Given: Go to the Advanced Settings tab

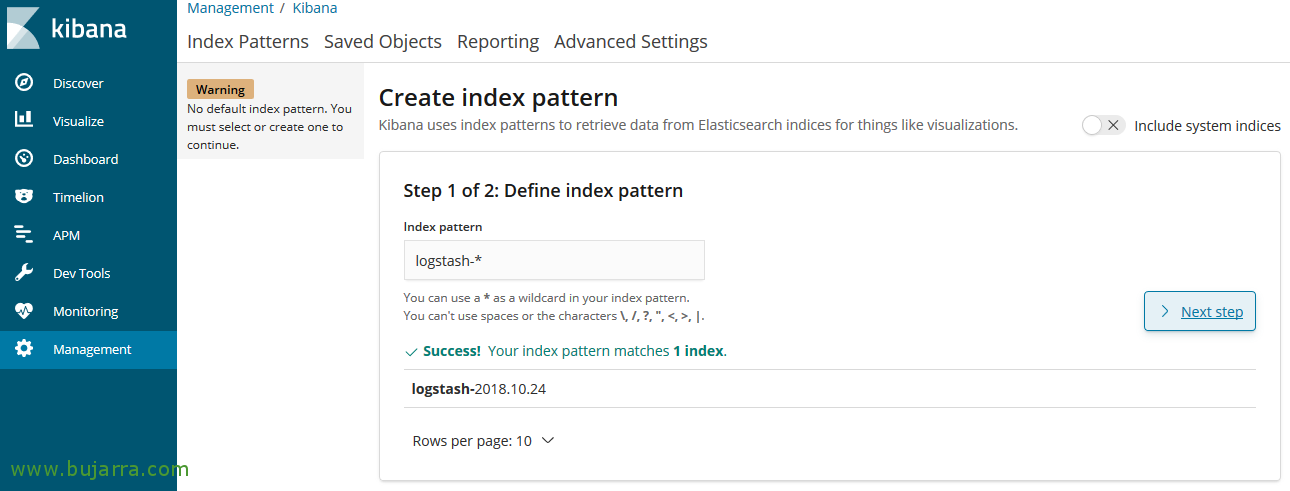Looking at the screenshot, I should pyautogui.click(x=630, y=42).
